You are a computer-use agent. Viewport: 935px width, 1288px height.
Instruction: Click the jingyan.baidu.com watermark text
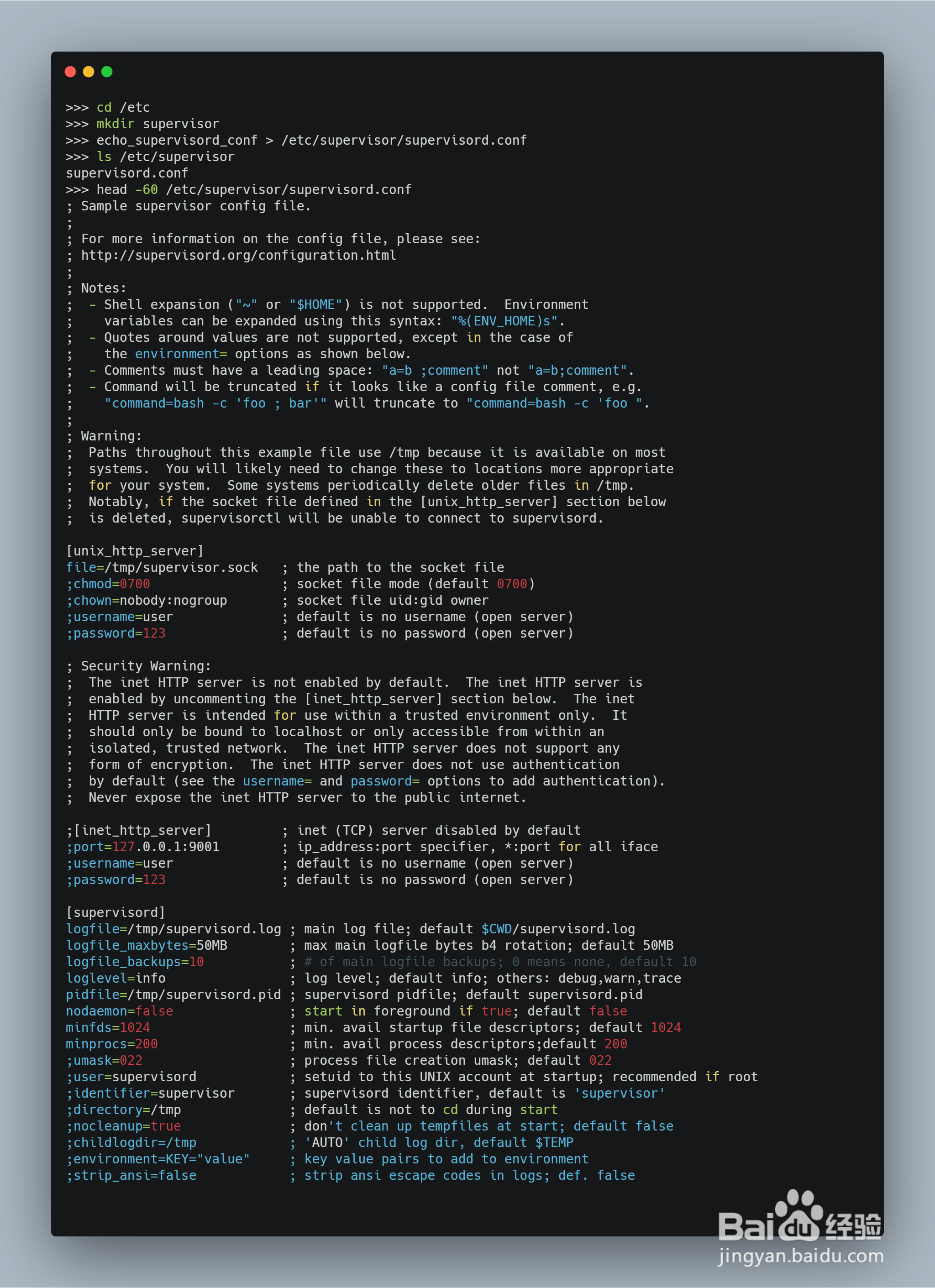tap(801, 1256)
